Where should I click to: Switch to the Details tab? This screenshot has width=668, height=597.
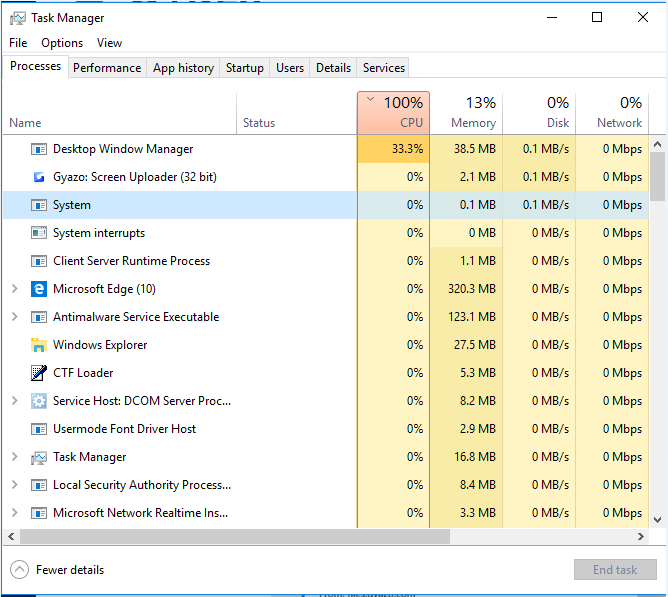[x=333, y=68]
